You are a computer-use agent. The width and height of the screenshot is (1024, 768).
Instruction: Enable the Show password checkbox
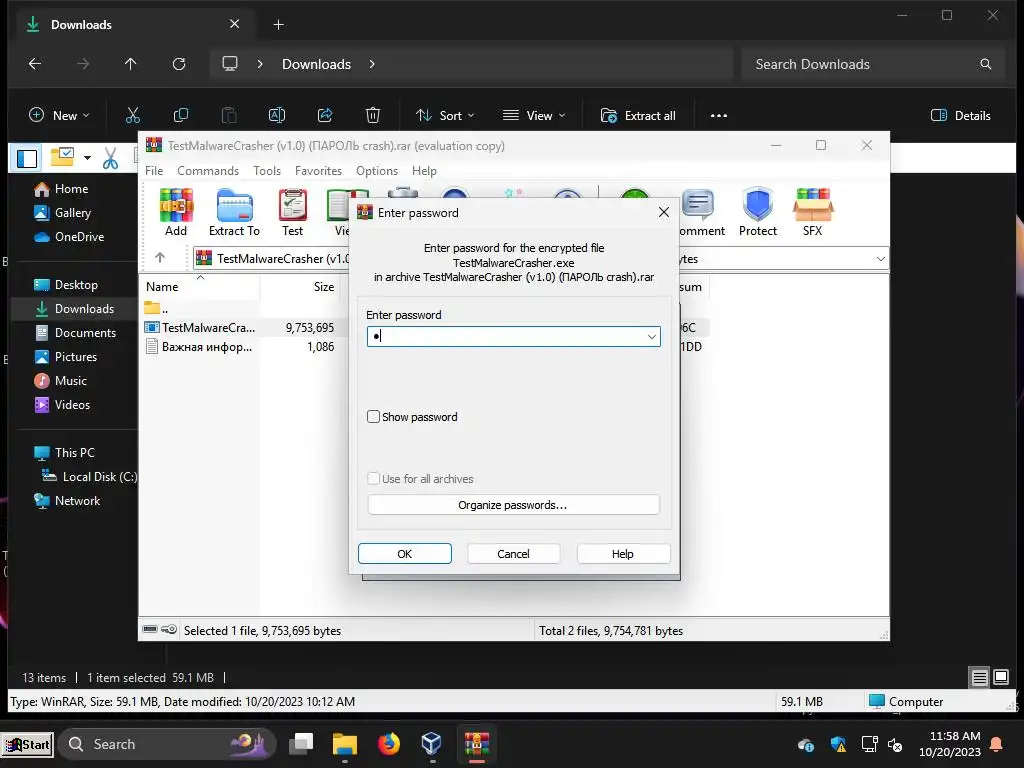click(374, 417)
